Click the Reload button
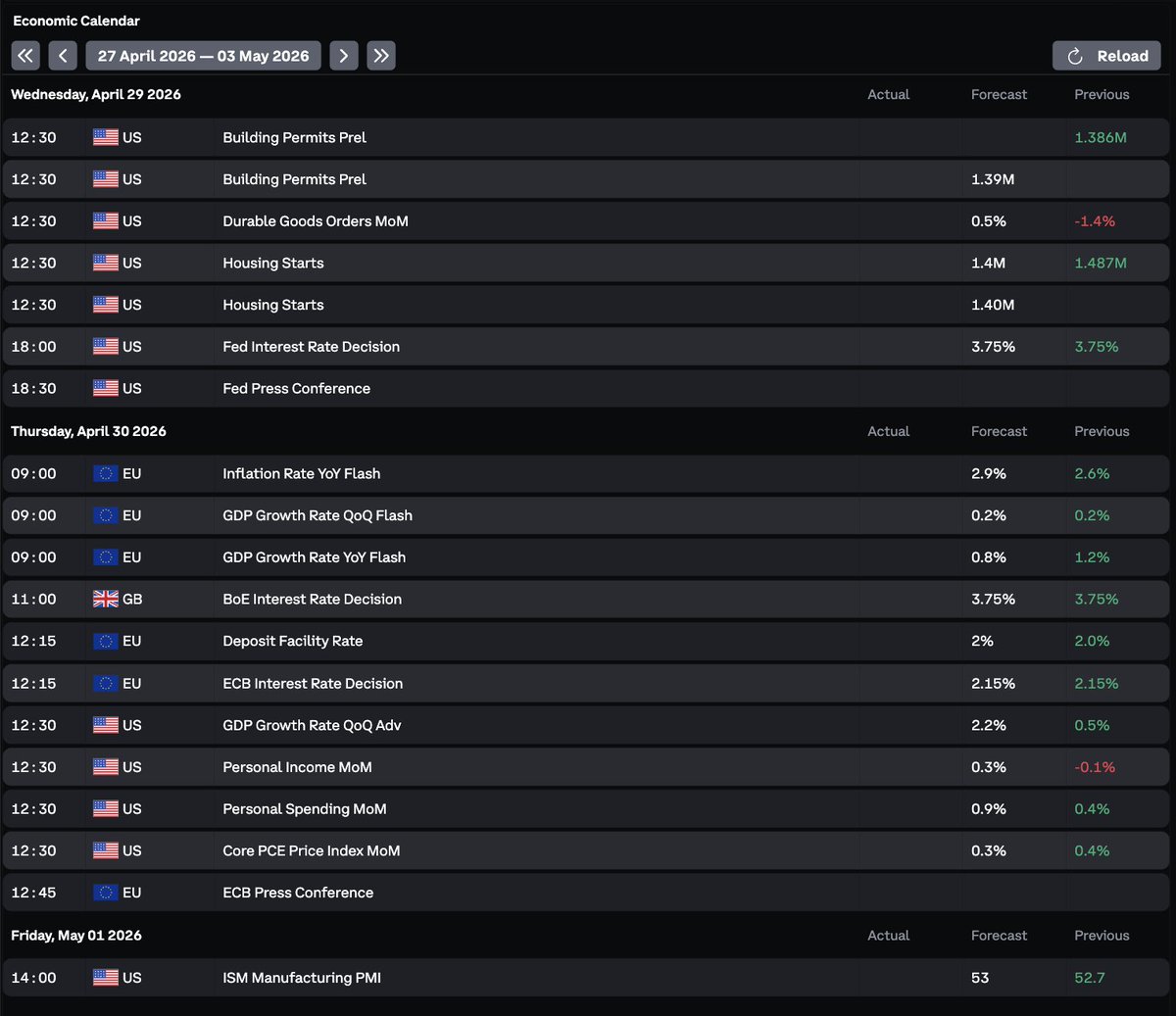Viewport: 1176px width, 1016px height. 1106,56
